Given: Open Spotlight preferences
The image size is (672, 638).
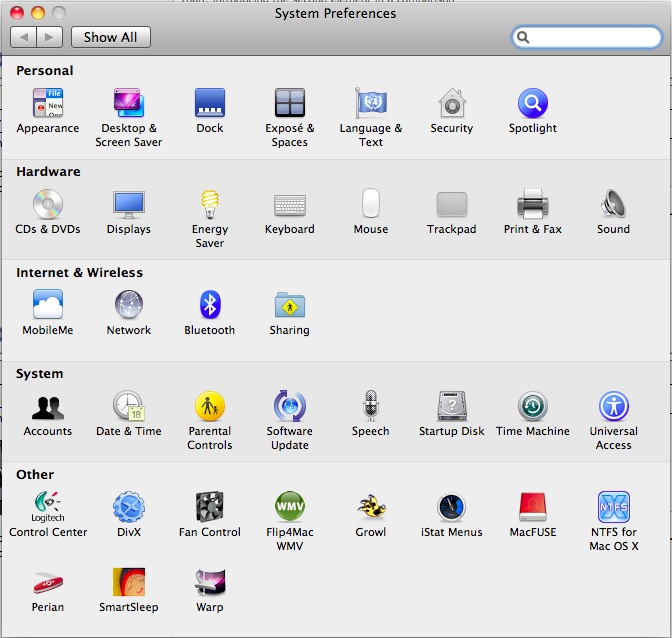Looking at the screenshot, I should [x=532, y=104].
